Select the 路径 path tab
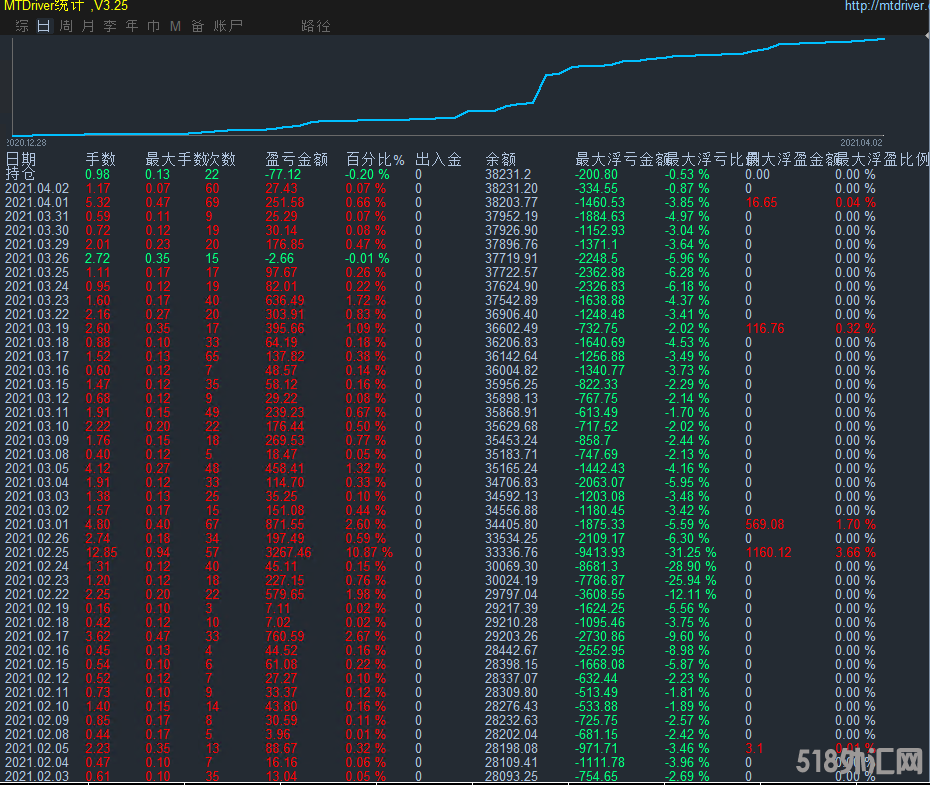This screenshot has height=785, width=930. point(316,25)
